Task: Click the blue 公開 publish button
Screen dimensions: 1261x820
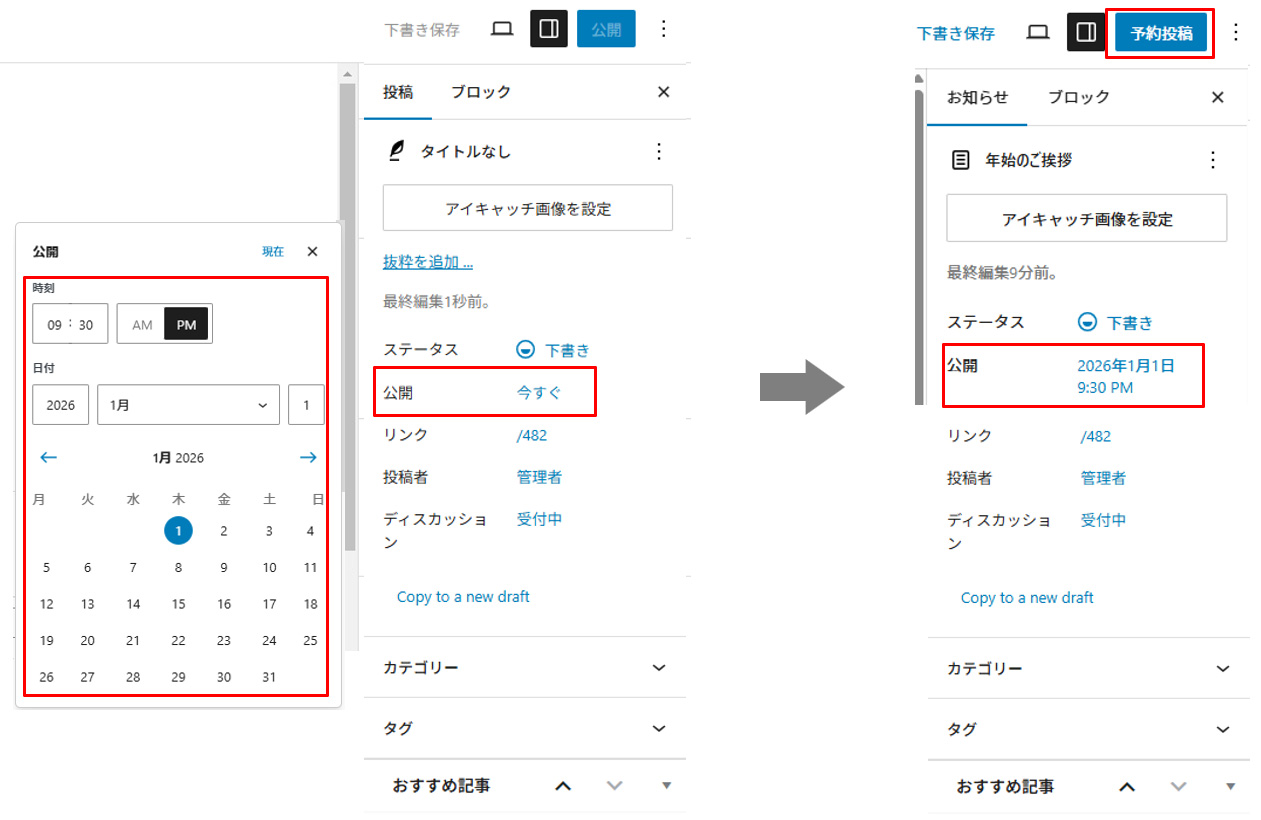Action: pos(606,29)
